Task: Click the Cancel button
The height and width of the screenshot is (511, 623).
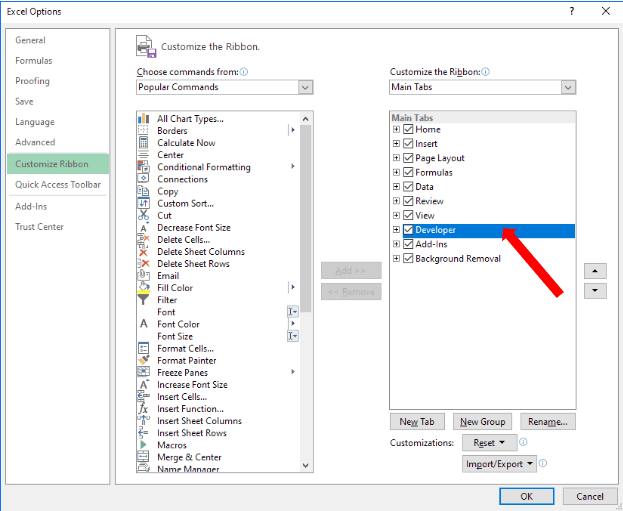Action: [x=590, y=496]
